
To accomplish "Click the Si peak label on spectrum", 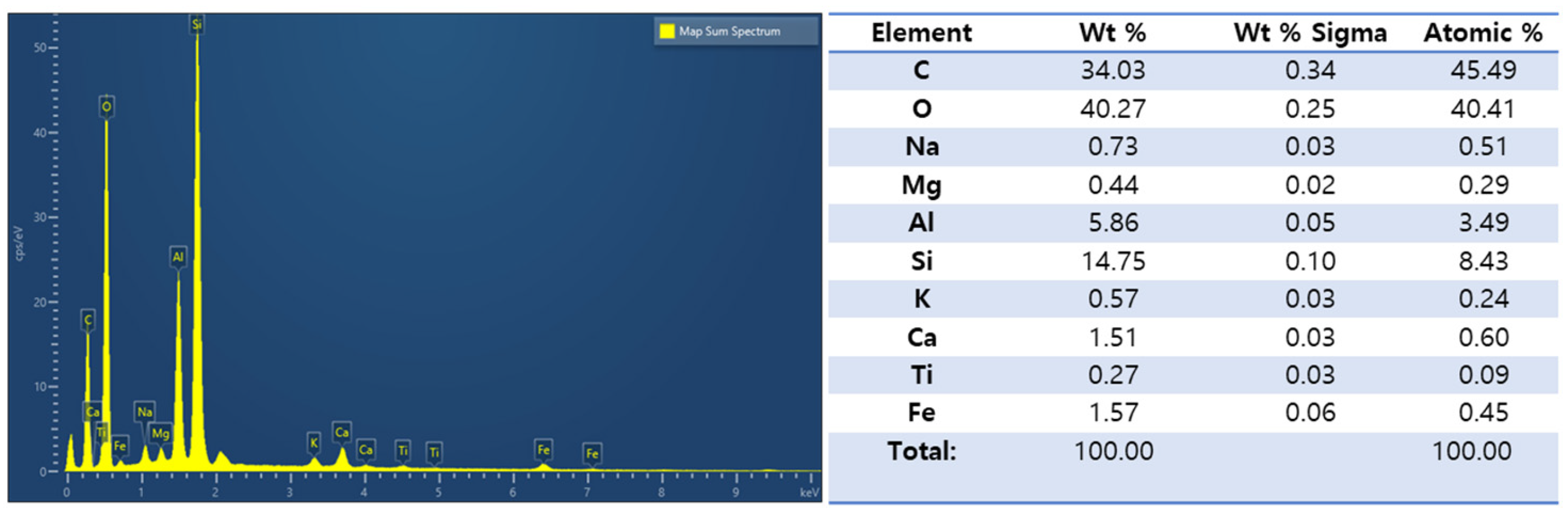I will [x=197, y=25].
